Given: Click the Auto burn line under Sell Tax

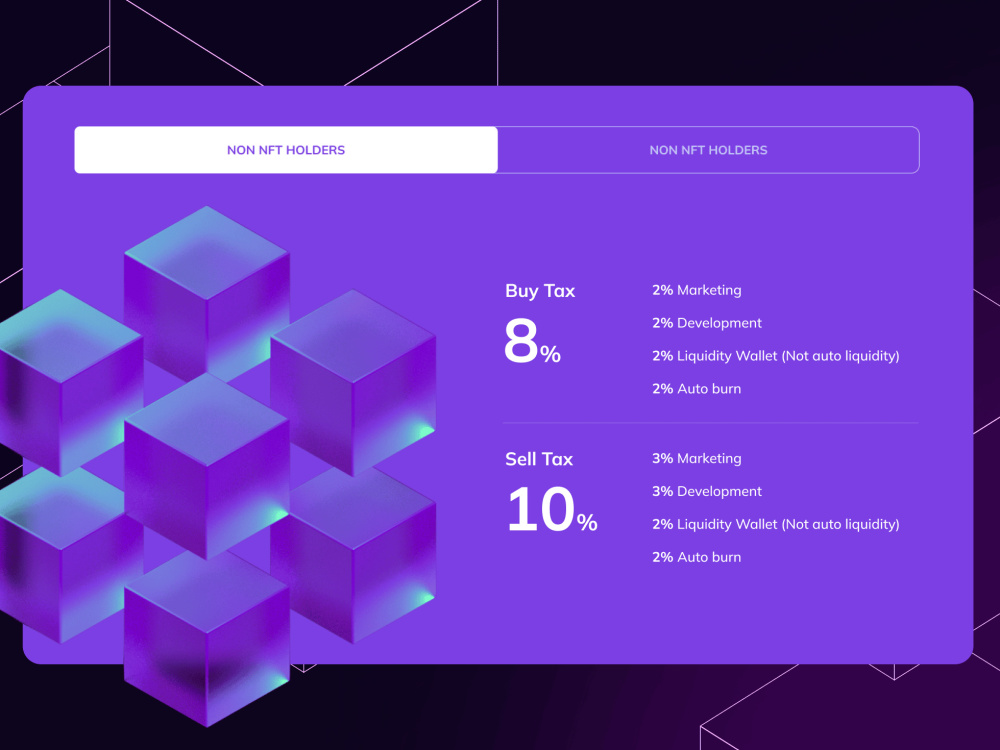Looking at the screenshot, I should click(696, 557).
